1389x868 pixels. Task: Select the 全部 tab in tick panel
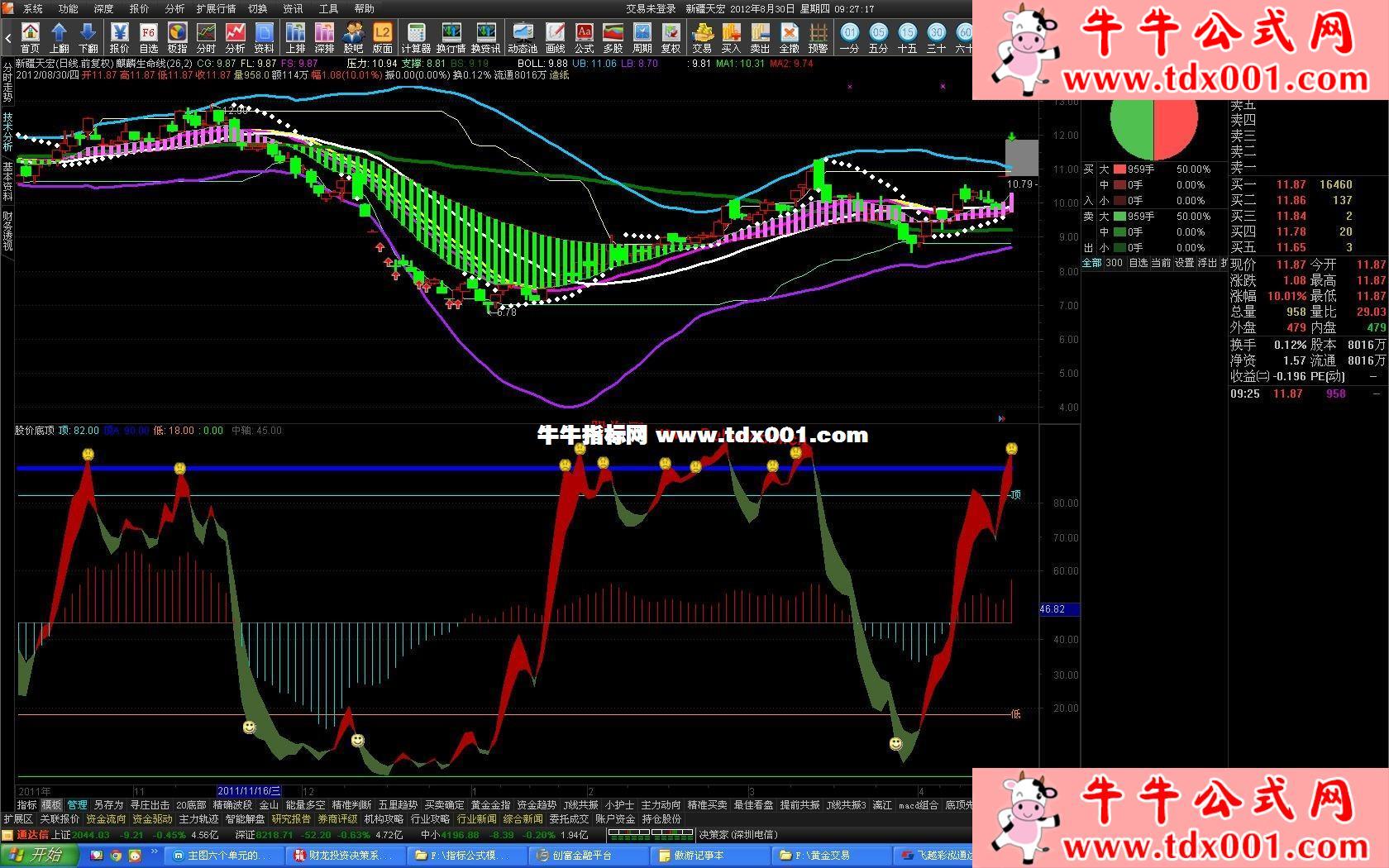1092,263
